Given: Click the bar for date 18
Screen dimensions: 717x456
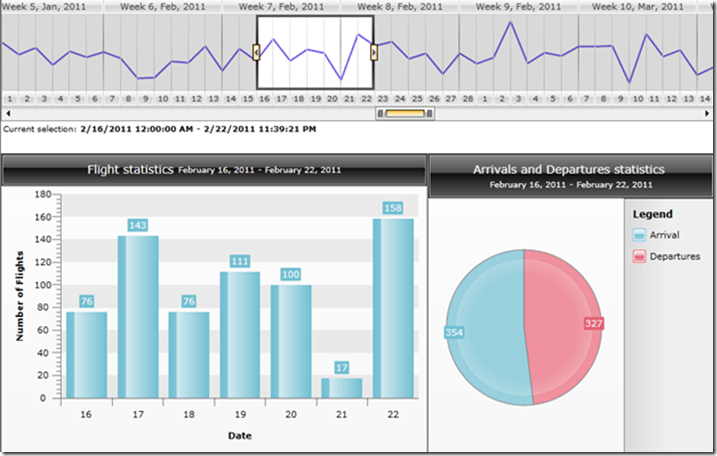Looking at the screenshot, I should pos(189,355).
